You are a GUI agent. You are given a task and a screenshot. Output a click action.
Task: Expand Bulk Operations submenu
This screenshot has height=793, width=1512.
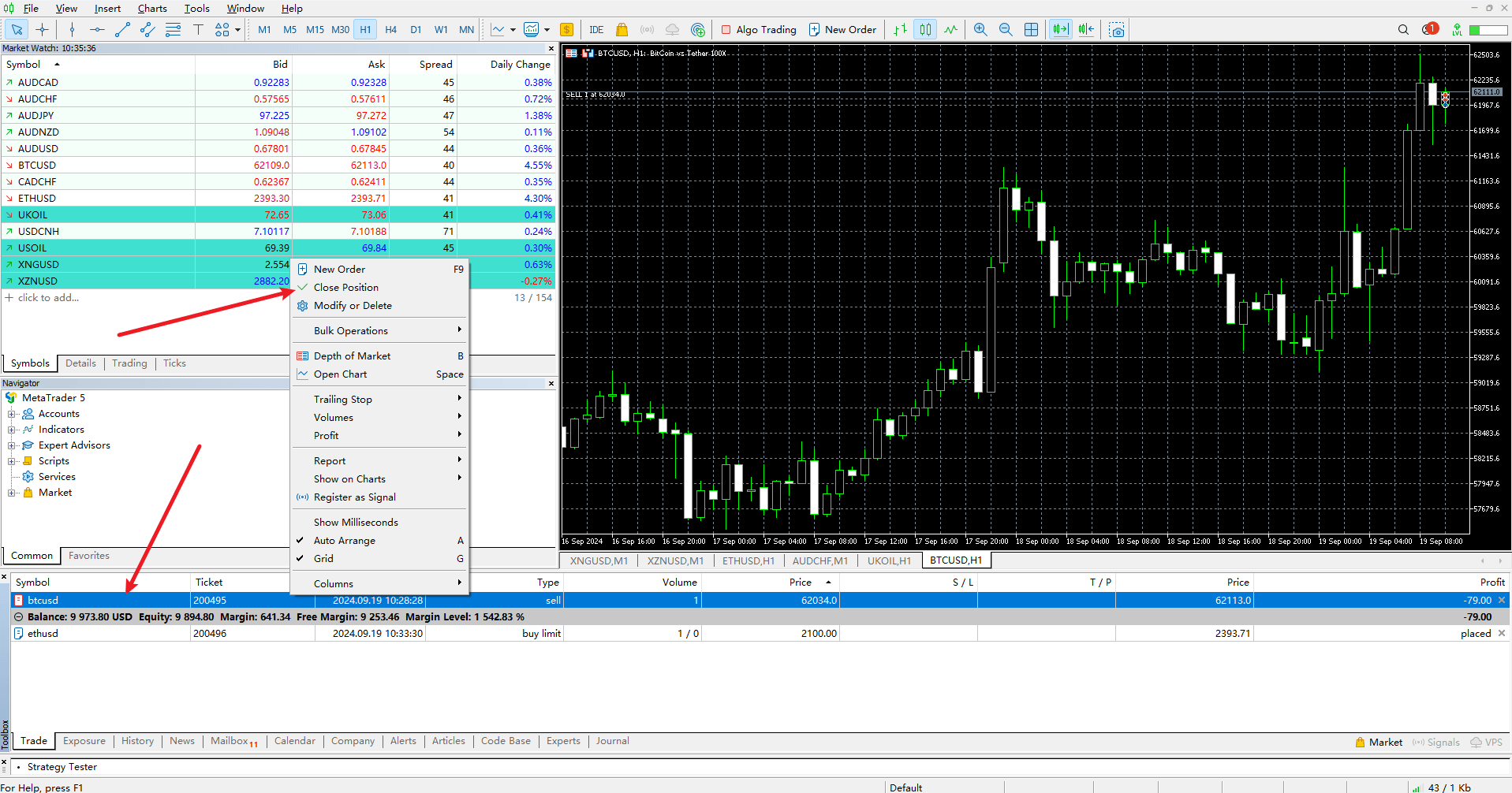380,331
